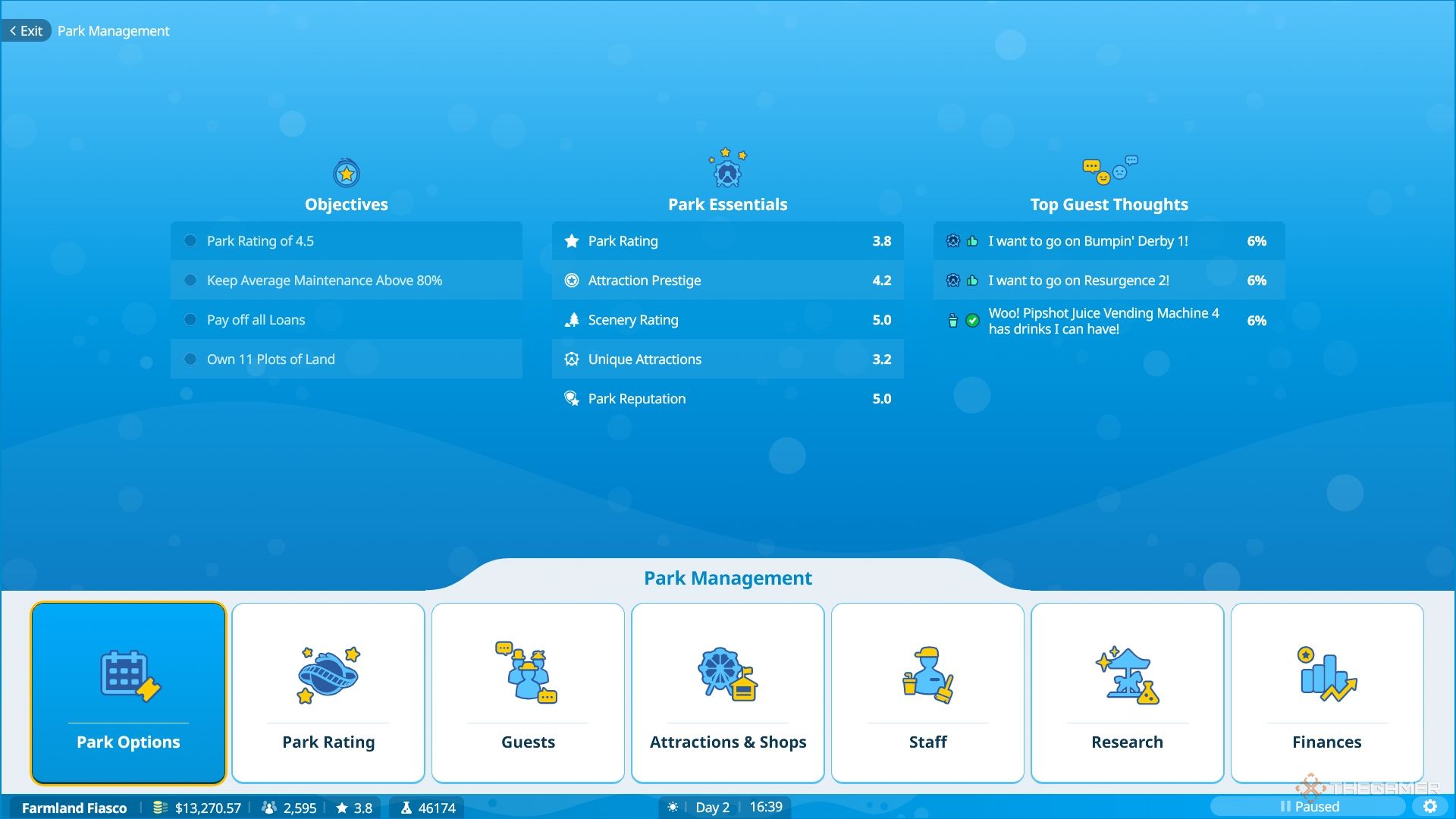Image resolution: width=1456 pixels, height=819 pixels.
Task: Select the Park Options tab
Action: (127, 693)
